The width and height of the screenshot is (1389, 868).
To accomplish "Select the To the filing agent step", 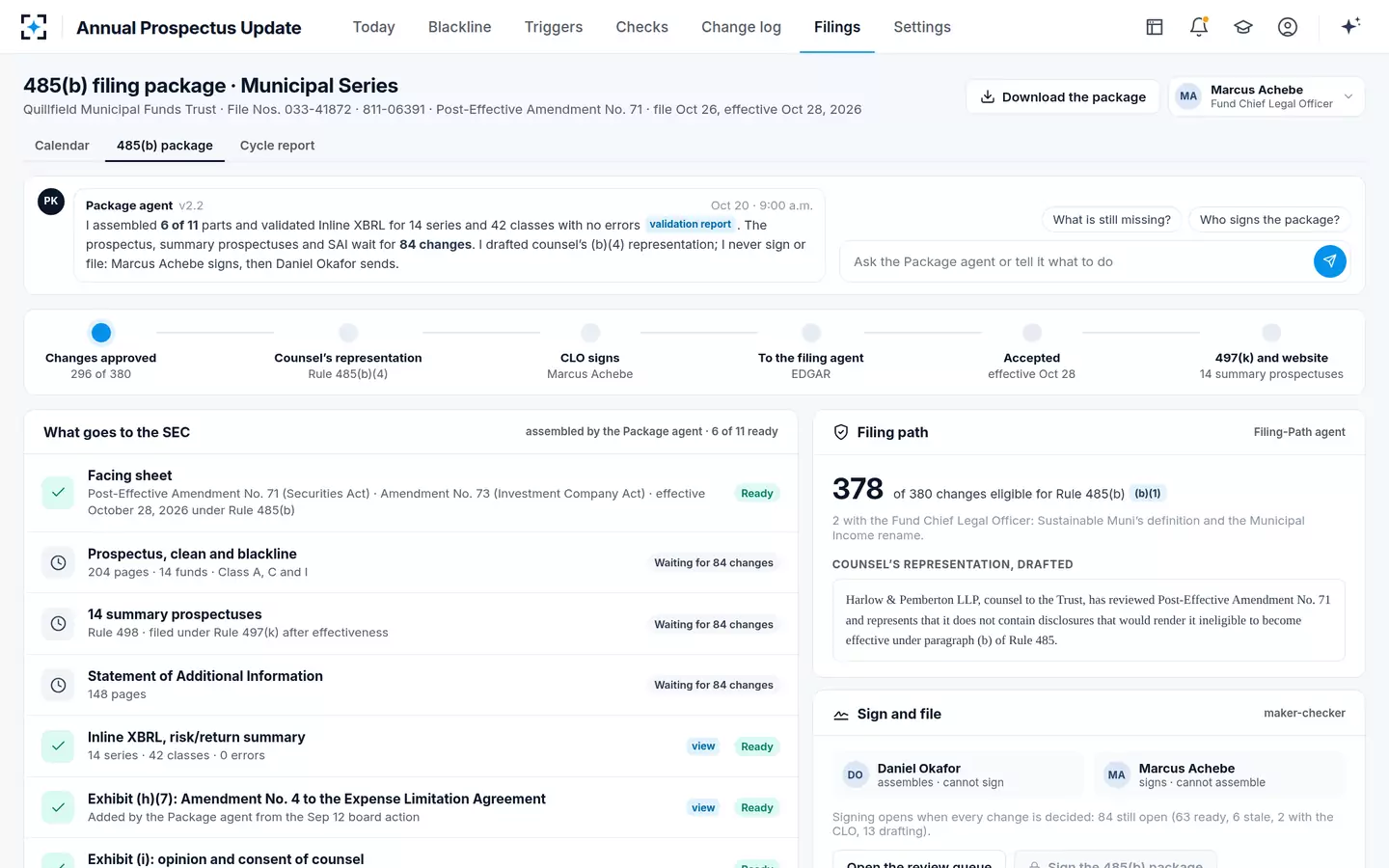I will pos(811,352).
